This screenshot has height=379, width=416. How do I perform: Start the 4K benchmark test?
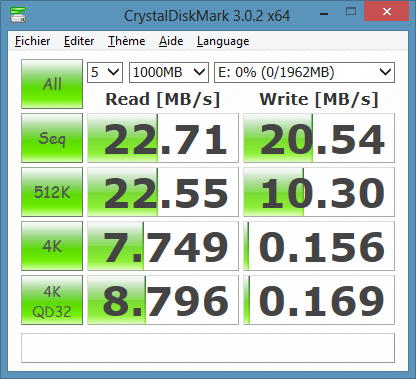click(52, 246)
